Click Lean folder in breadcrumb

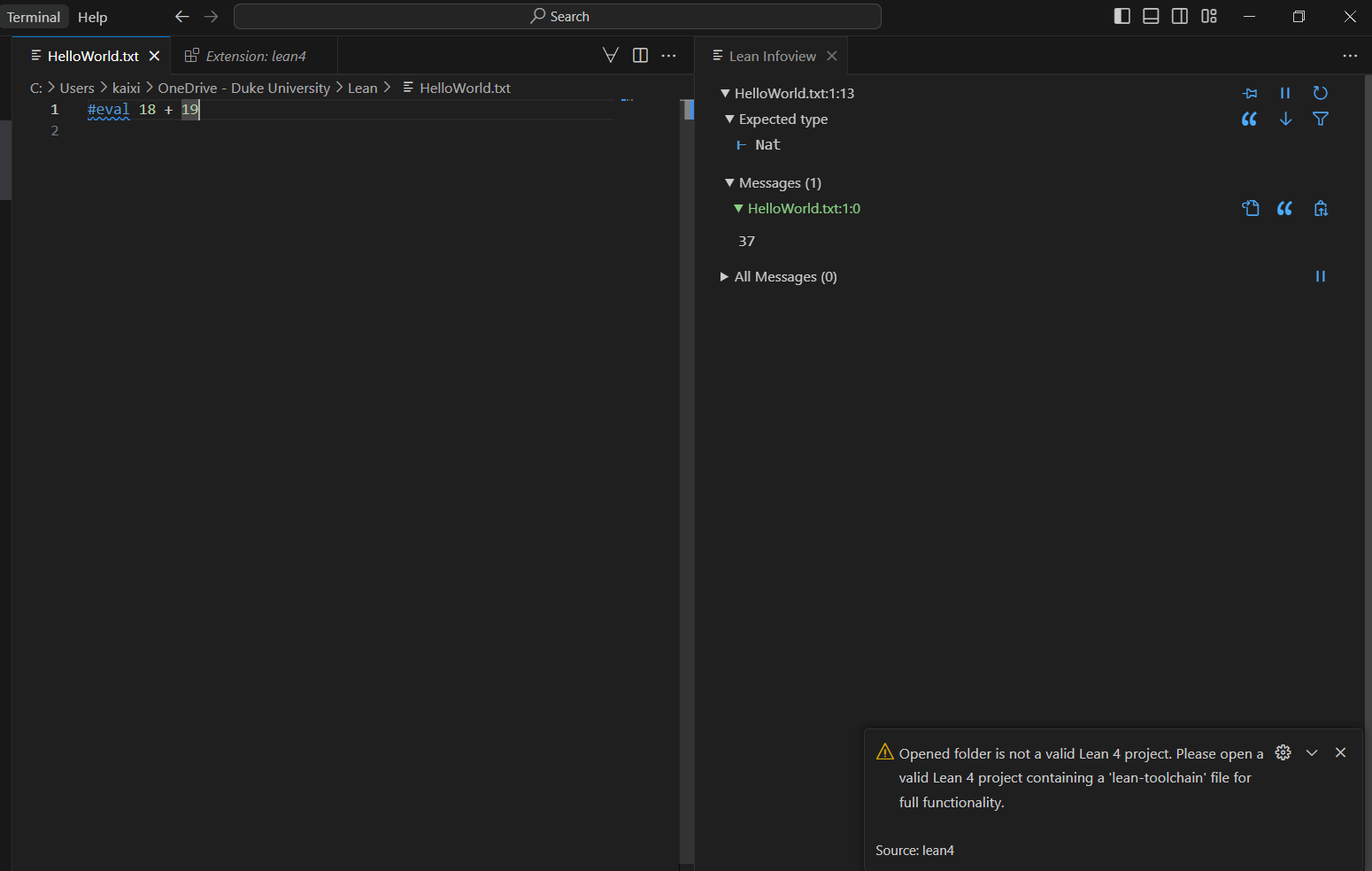pos(362,88)
